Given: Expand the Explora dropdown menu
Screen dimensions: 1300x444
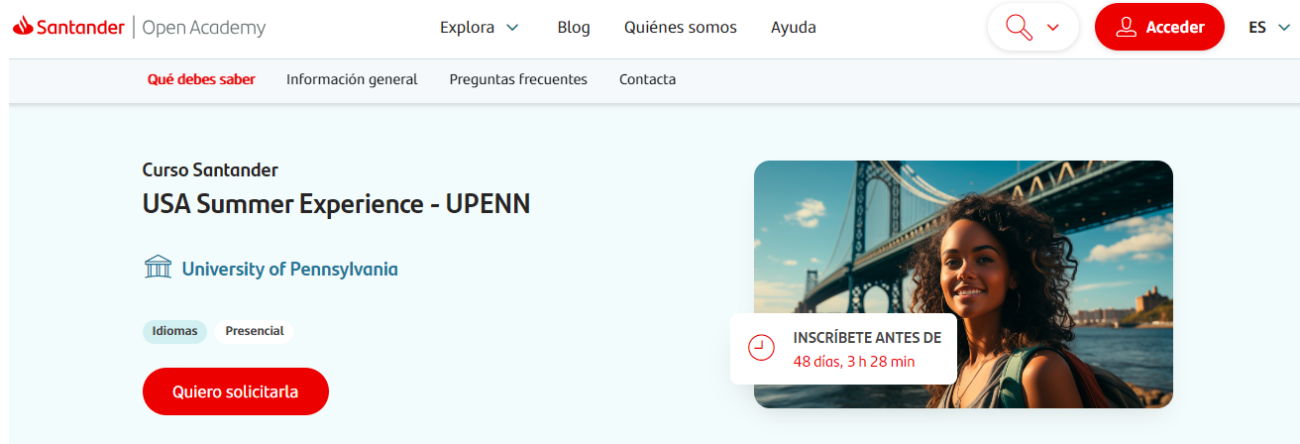Looking at the screenshot, I should tap(479, 28).
